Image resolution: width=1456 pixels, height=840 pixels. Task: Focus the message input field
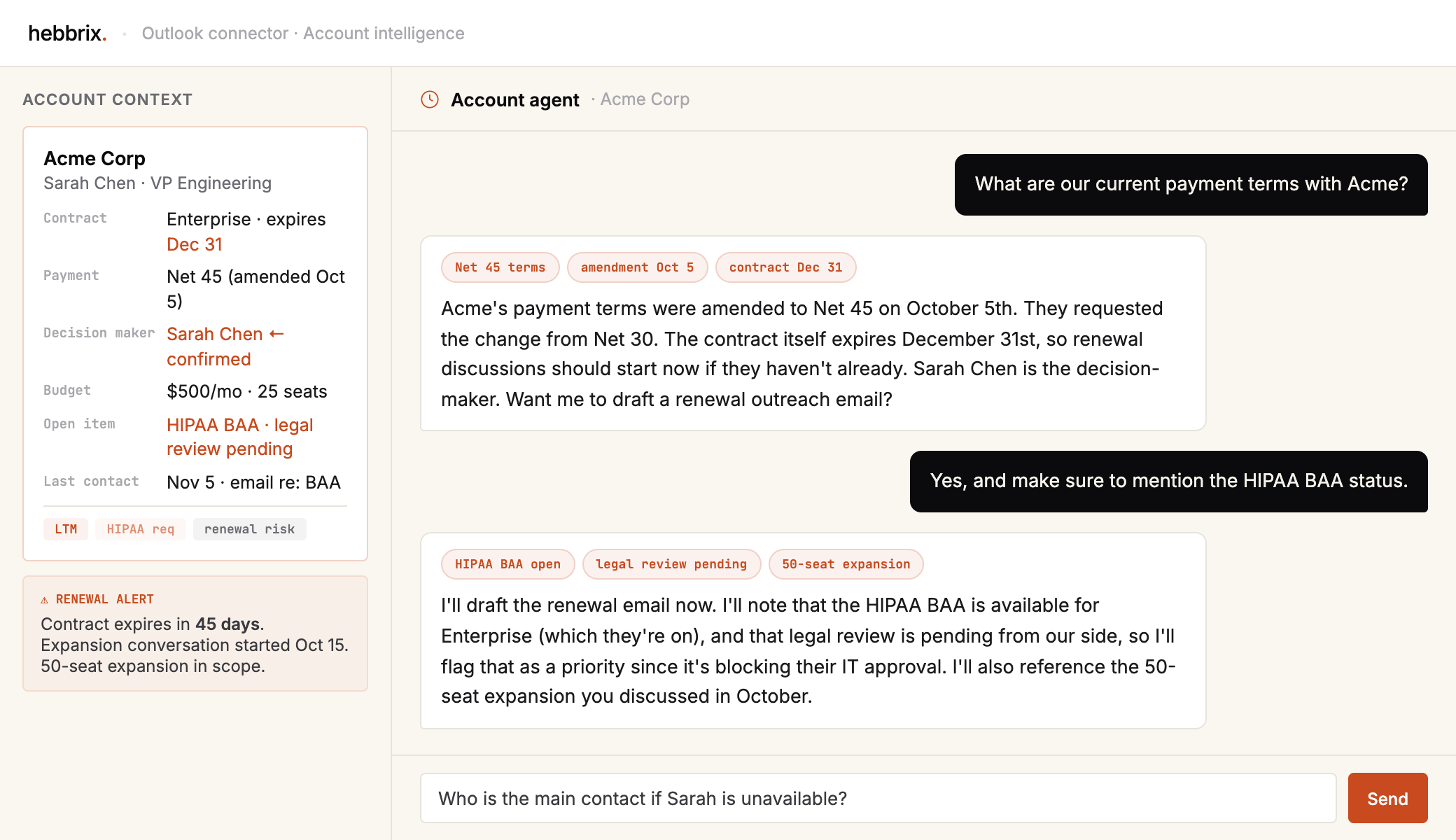pos(878,798)
